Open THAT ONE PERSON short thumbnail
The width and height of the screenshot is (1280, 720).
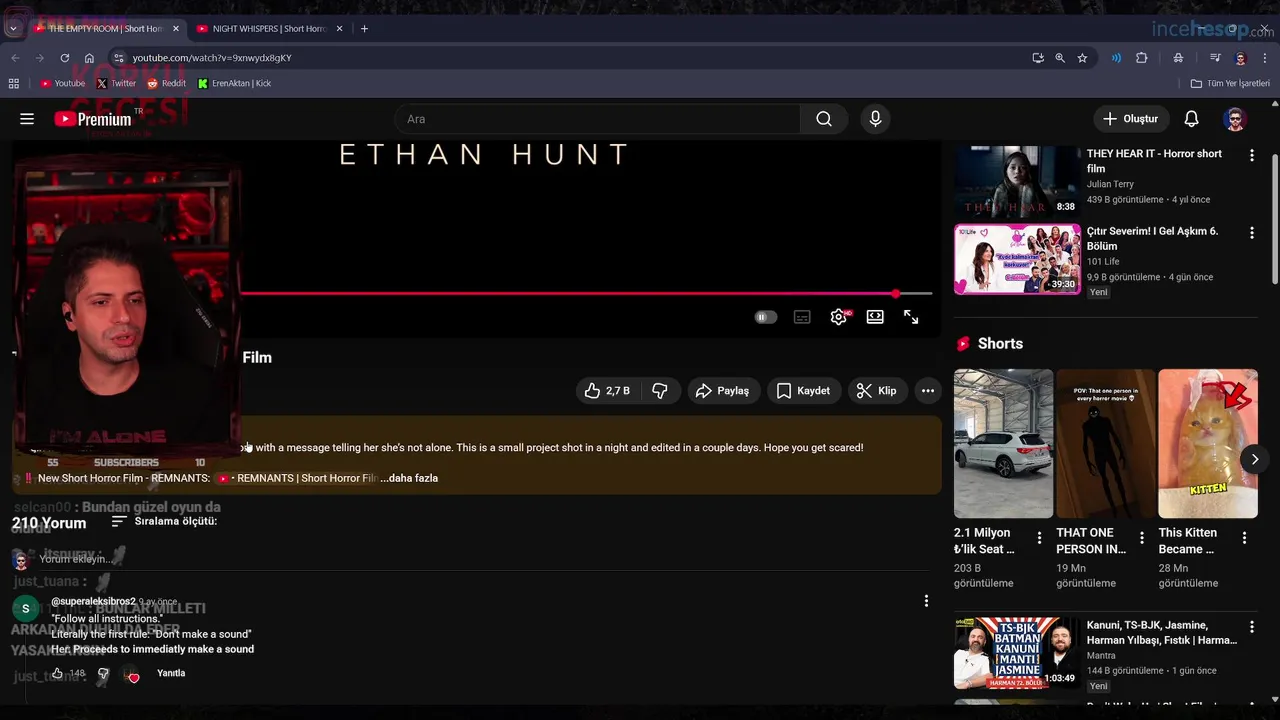(1105, 444)
